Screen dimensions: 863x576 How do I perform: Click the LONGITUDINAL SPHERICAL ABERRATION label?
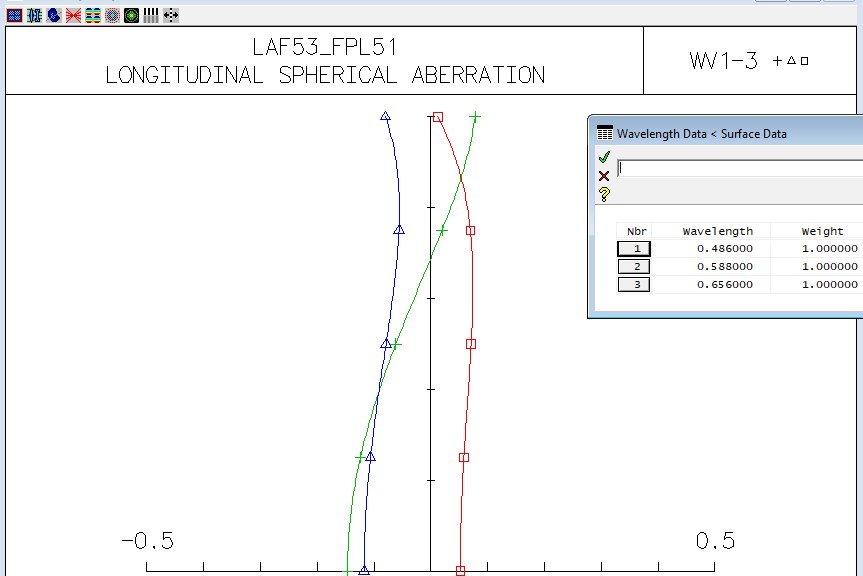[x=325, y=75]
